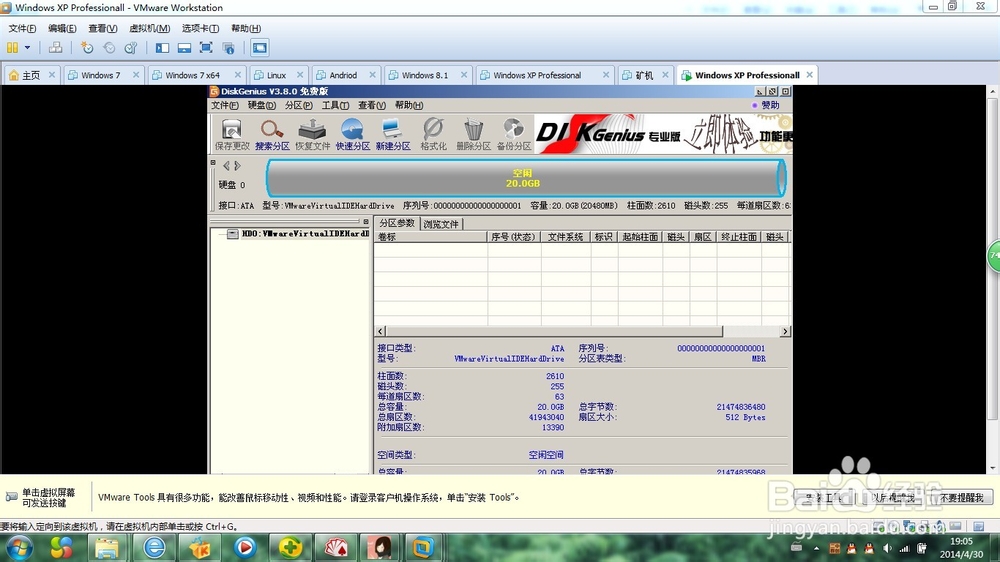The width and height of the screenshot is (1000, 562).
Task: Switch to the Windows XP Professional tab
Action: (537, 75)
